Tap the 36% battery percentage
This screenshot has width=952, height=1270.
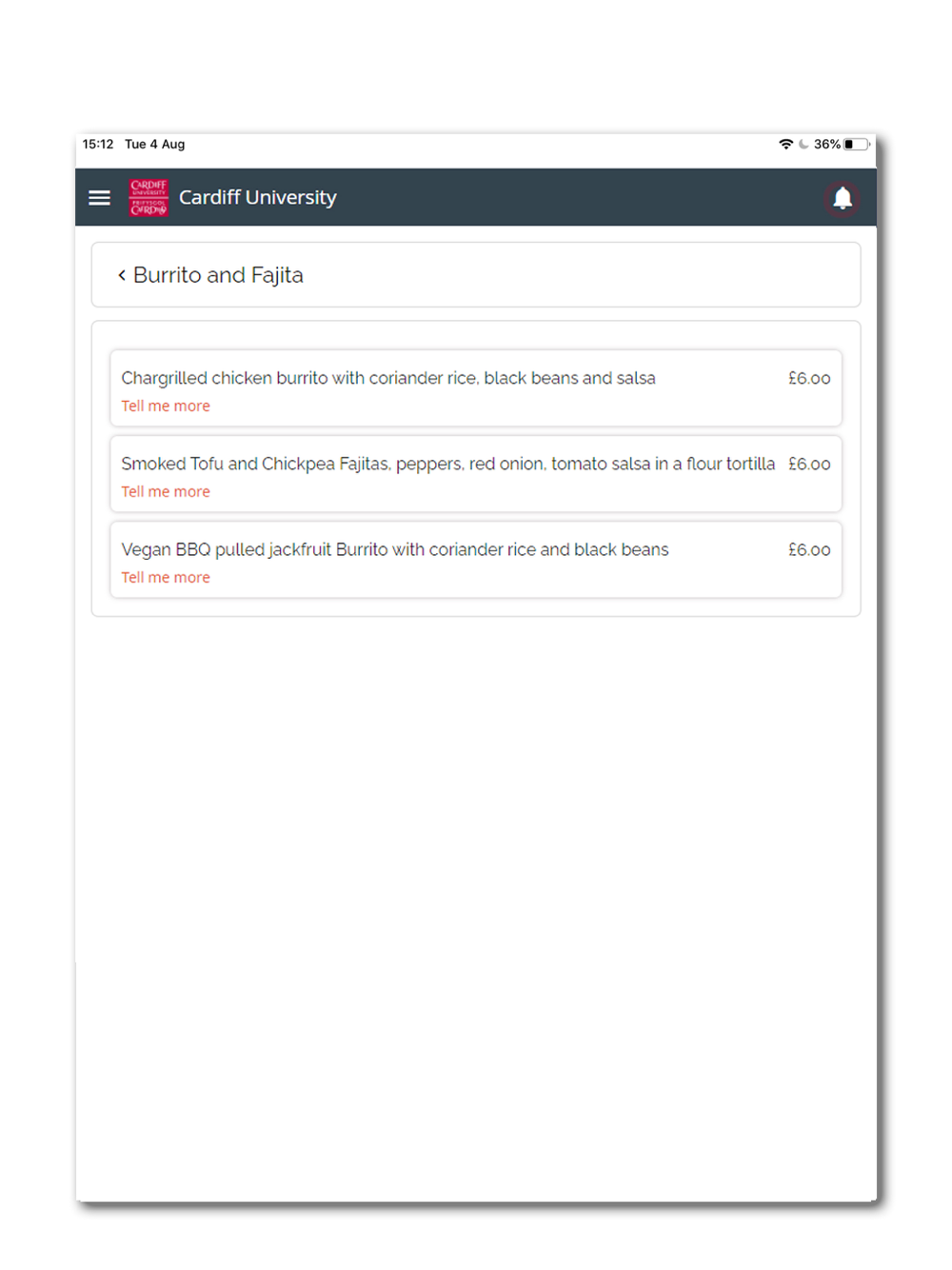pyautogui.click(x=827, y=144)
